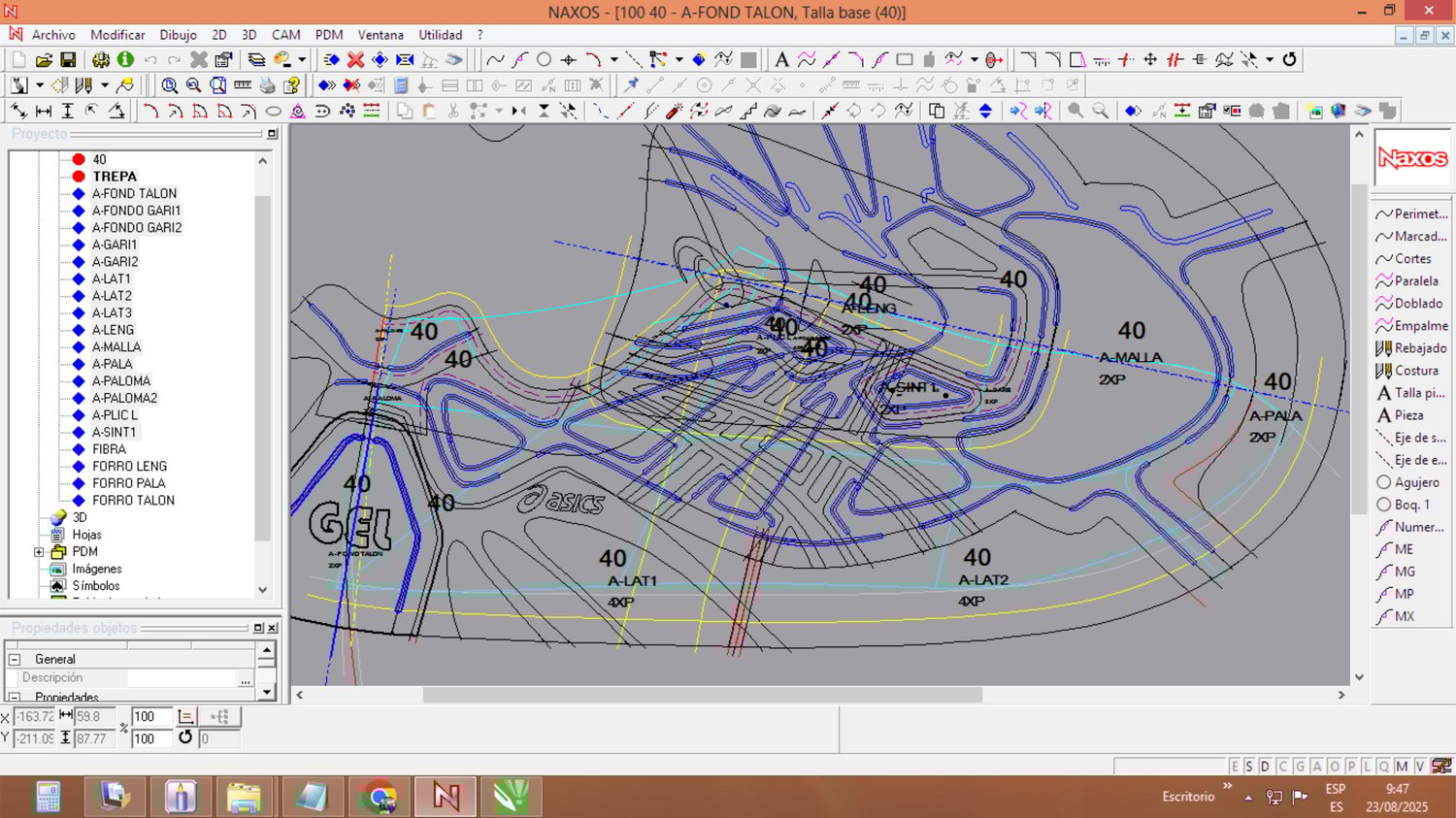Click the horizontal scrollbar under the canvas
This screenshot has height=818, width=1456.
pyautogui.click(x=702, y=695)
